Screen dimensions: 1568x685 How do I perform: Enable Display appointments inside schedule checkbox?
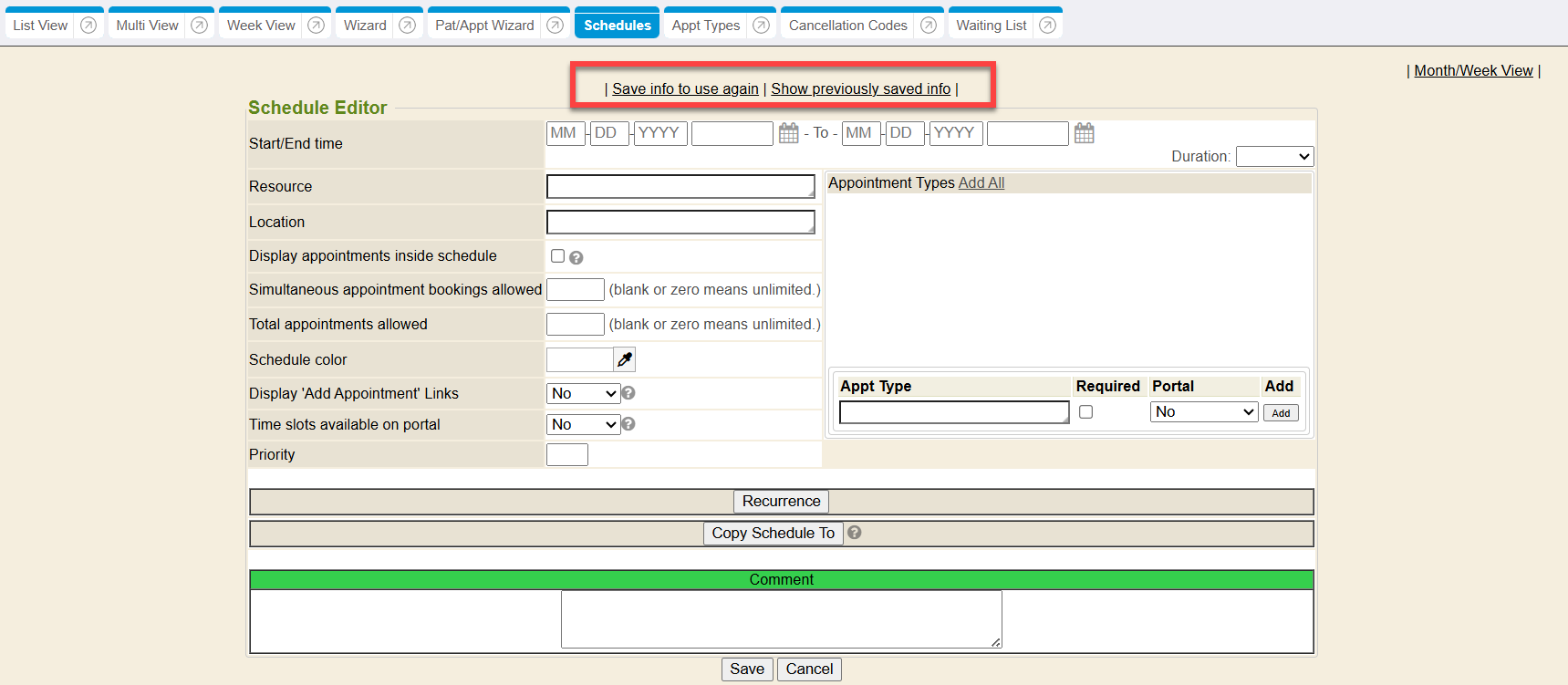coord(557,256)
